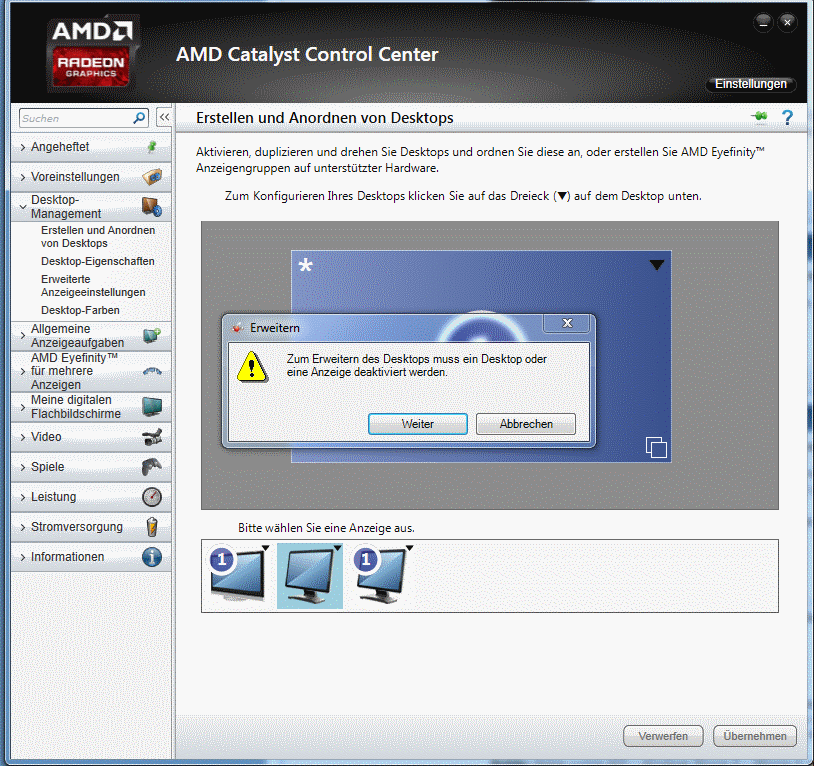This screenshot has width=814, height=766.
Task: Click the Allgemeine Anzeigeaufgaben icon
Action: [152, 336]
